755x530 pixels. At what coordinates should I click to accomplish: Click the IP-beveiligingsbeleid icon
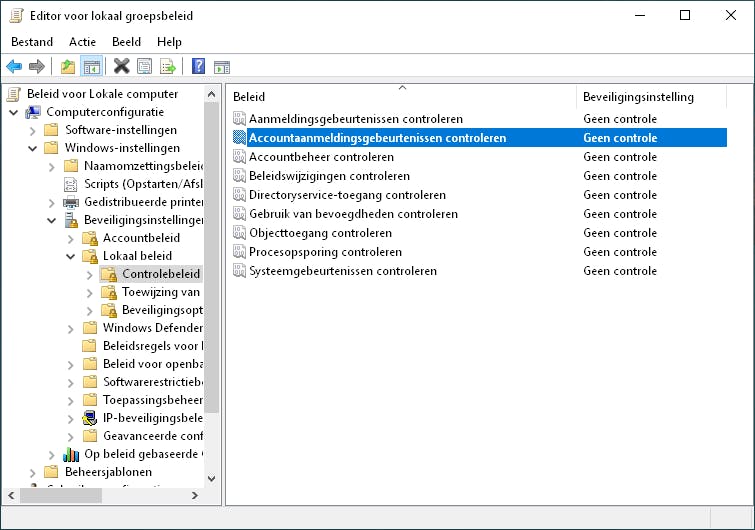(x=90, y=418)
